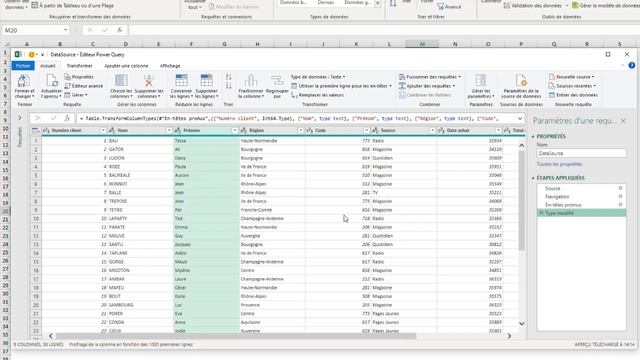
Task: Sort descending with the bottom sort icon
Action: pyautogui.click(x=229, y=86)
